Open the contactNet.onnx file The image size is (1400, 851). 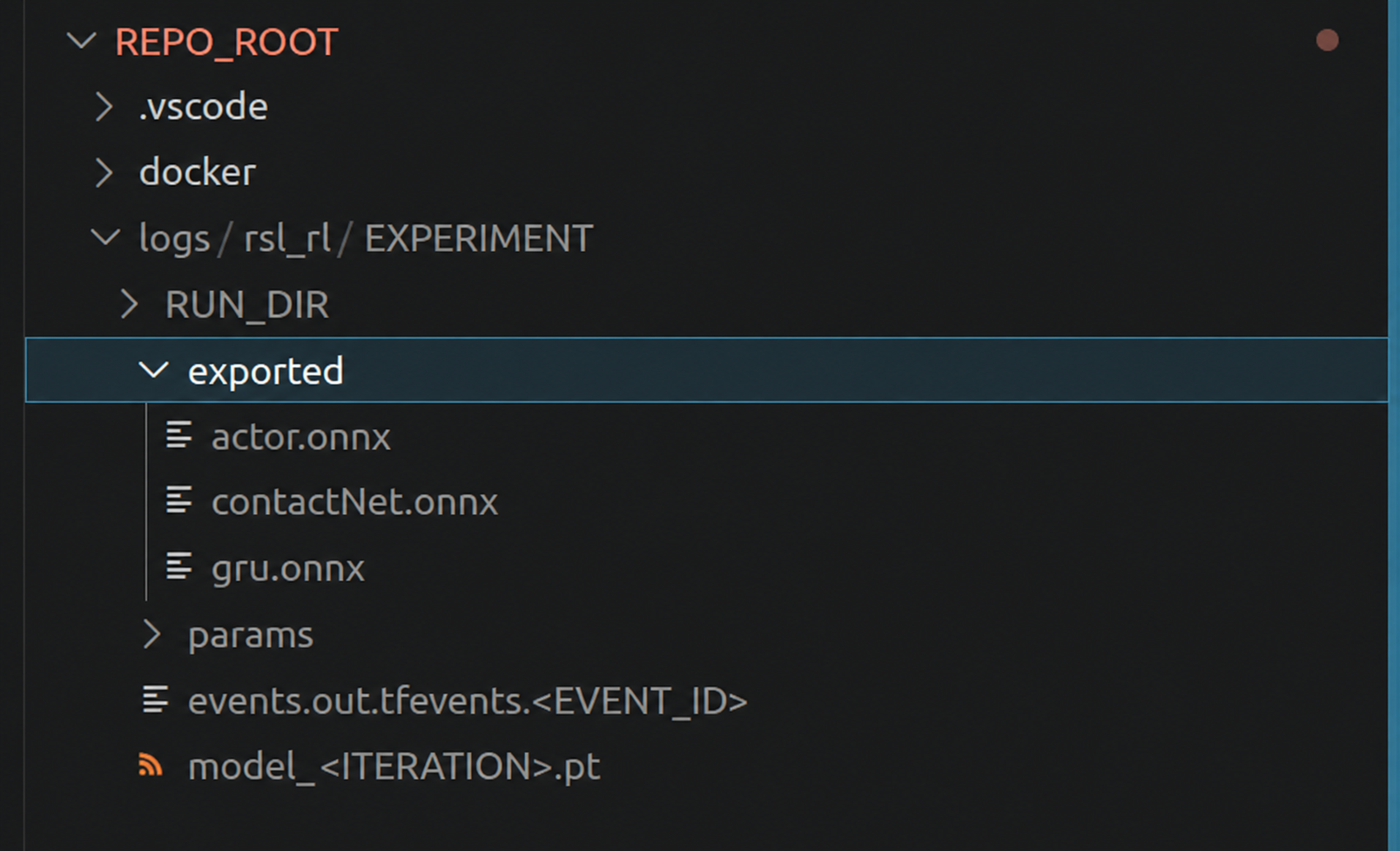pos(354,502)
